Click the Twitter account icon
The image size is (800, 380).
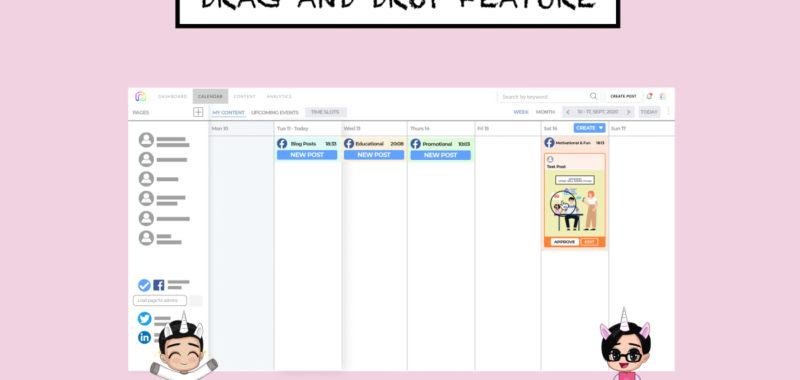[144, 319]
